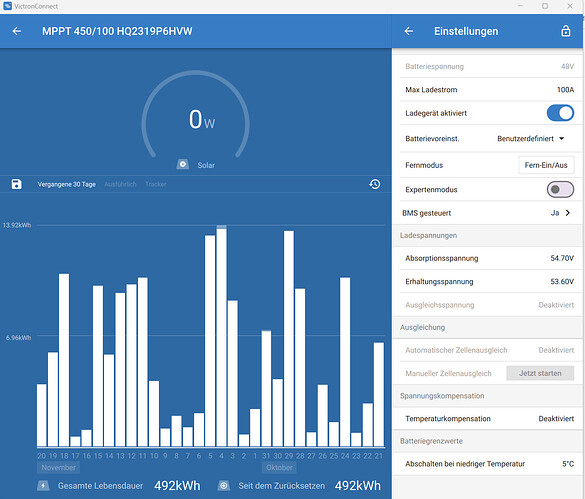The width and height of the screenshot is (585, 499).
Task: Click the Gesamte Lebensdauer lightning icon
Action: [43, 486]
